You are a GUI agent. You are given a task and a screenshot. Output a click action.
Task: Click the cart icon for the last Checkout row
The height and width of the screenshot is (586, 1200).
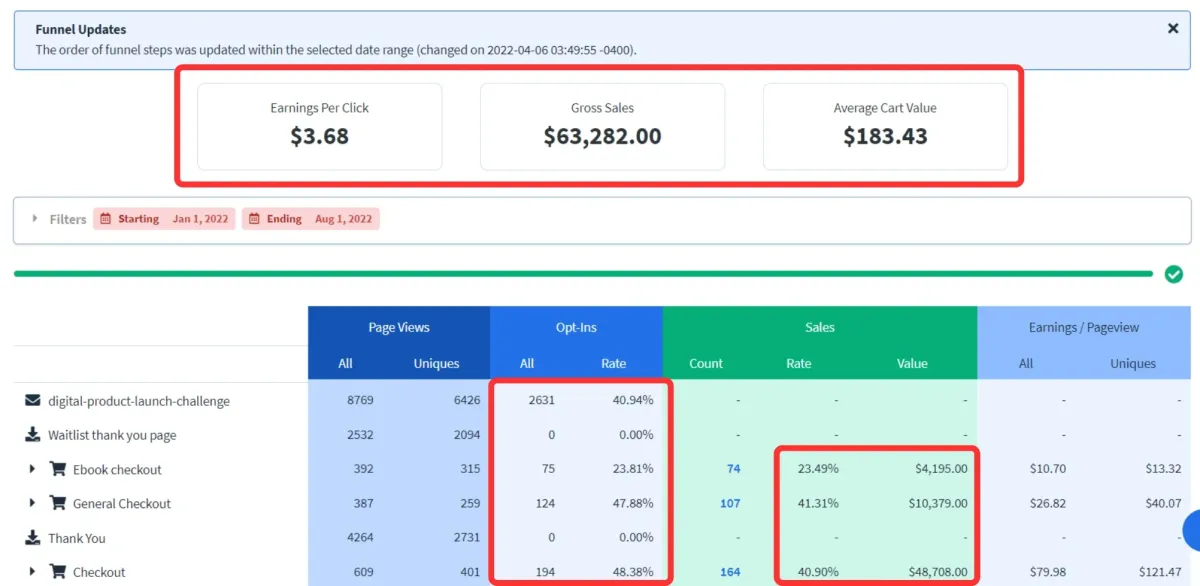coord(57,572)
